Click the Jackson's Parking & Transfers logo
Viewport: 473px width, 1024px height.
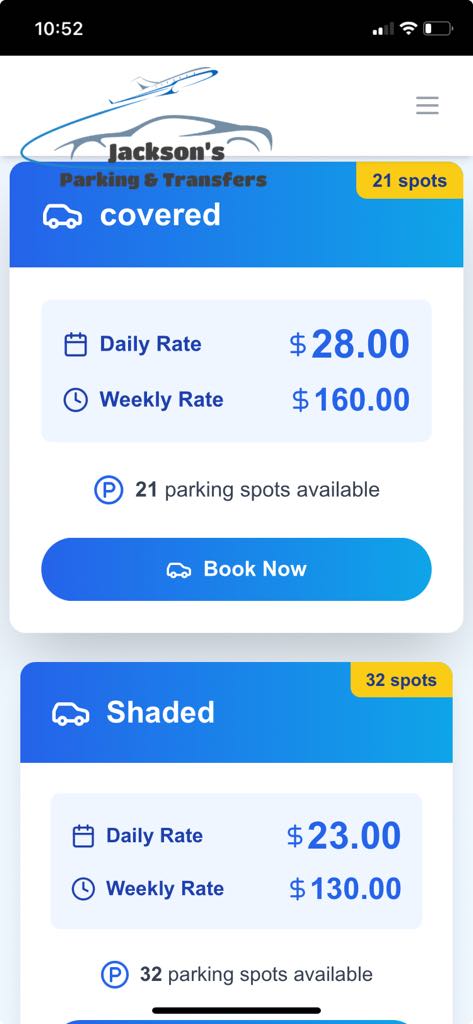pyautogui.click(x=146, y=128)
